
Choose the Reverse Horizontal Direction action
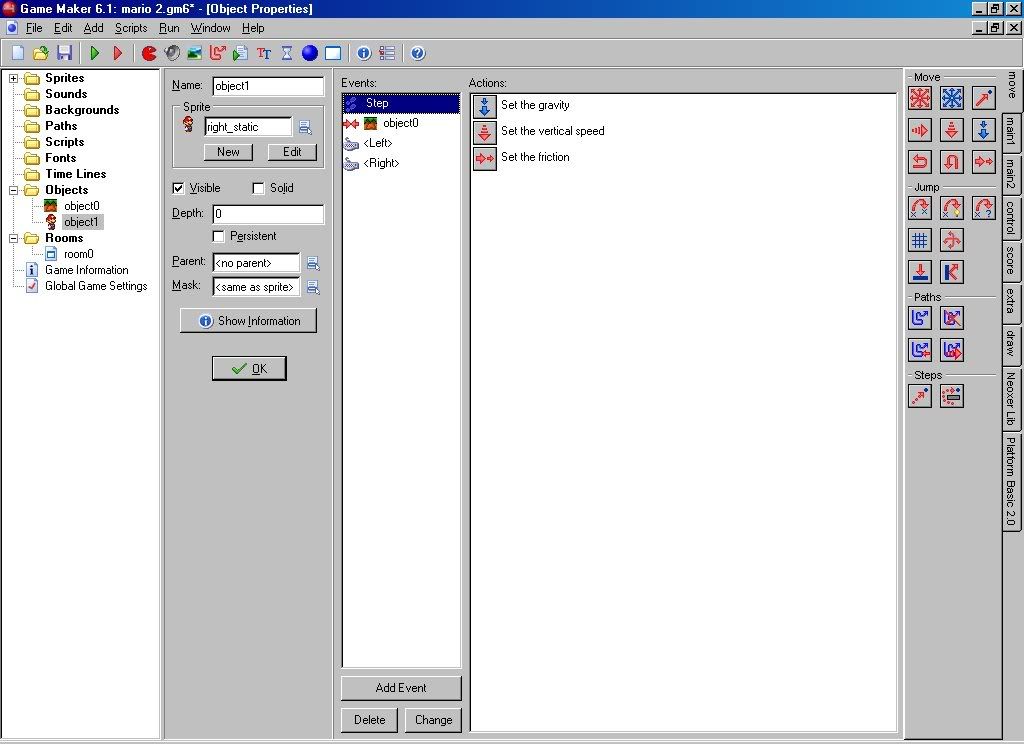click(x=920, y=162)
